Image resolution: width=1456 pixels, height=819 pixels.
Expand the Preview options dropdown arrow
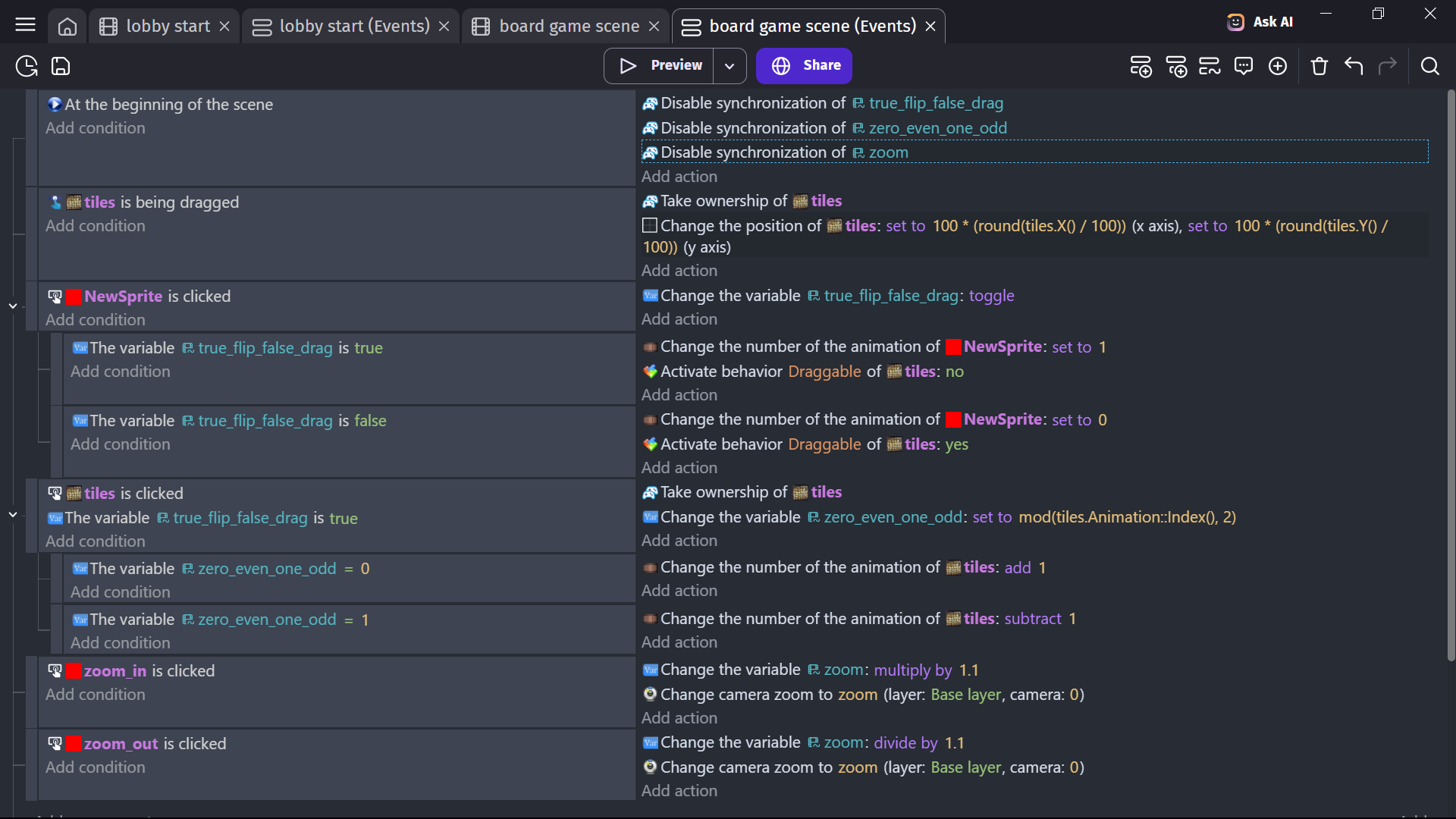click(x=729, y=66)
